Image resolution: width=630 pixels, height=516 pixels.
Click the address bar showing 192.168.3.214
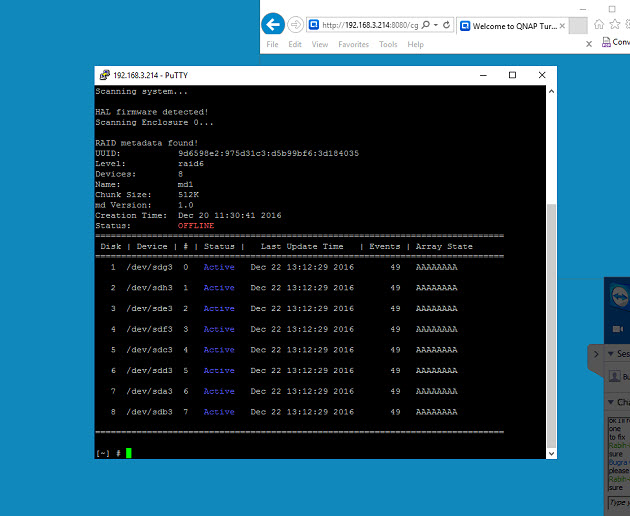pyautogui.click(x=370, y=24)
